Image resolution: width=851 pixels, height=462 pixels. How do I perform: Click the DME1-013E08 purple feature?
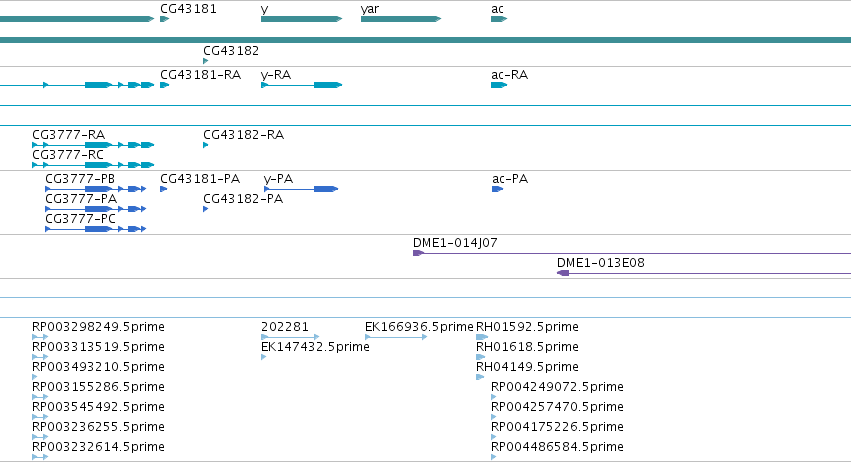pos(704,273)
